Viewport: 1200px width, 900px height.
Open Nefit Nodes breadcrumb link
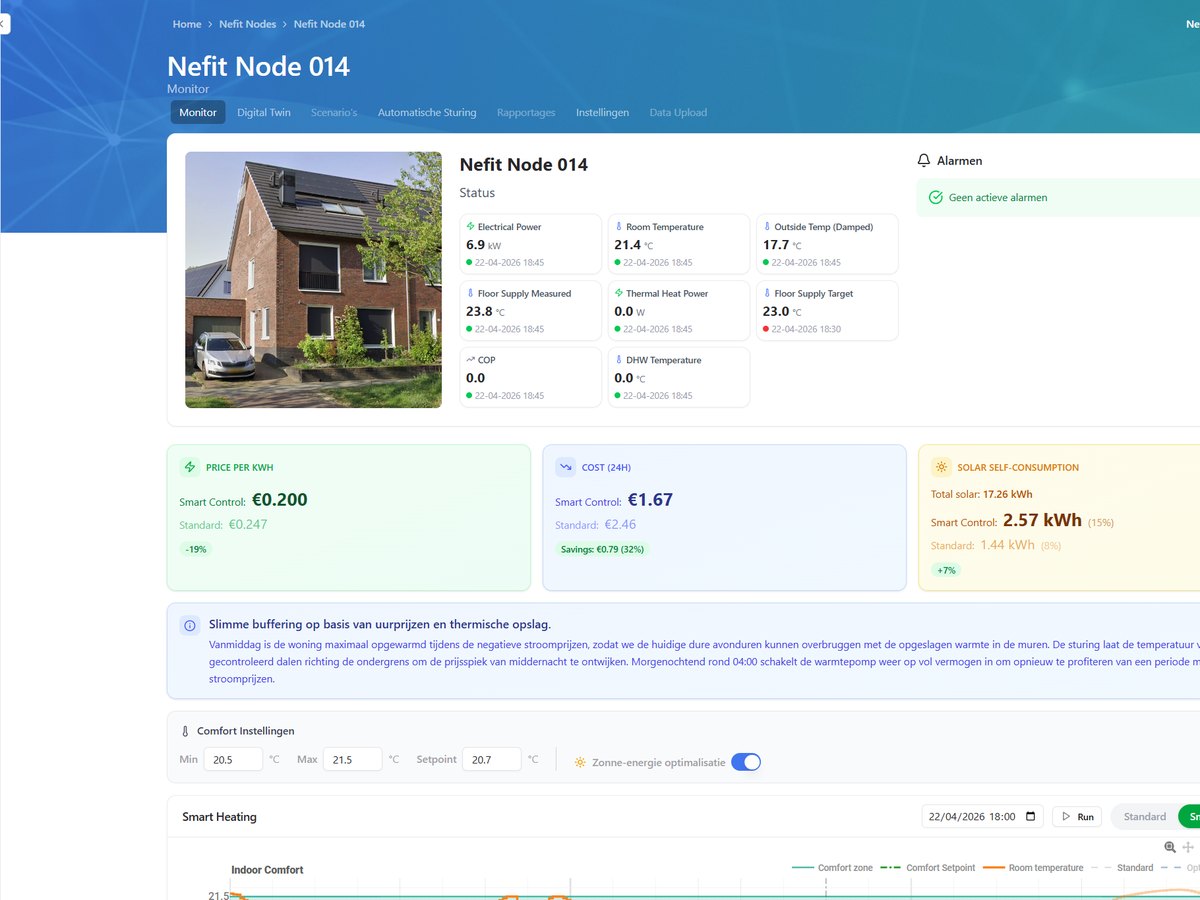(x=247, y=24)
